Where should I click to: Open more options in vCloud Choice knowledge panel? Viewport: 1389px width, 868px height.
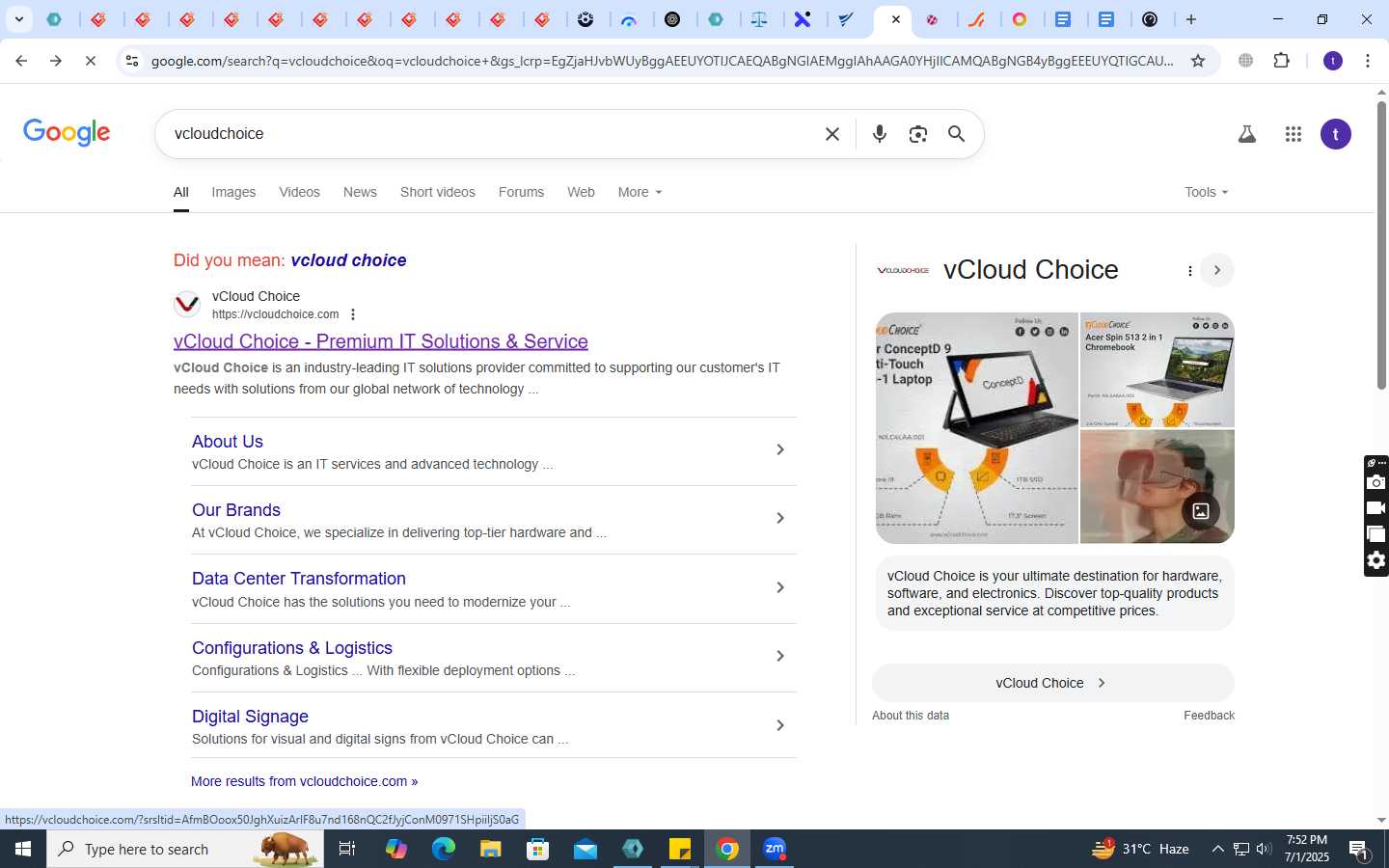1189,271
